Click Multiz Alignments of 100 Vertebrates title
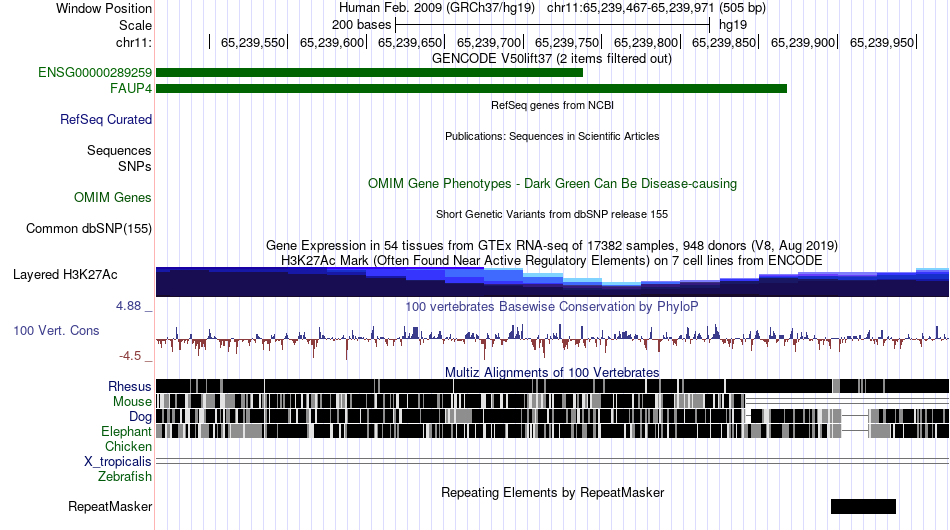The width and height of the screenshot is (950, 530). (x=552, y=373)
